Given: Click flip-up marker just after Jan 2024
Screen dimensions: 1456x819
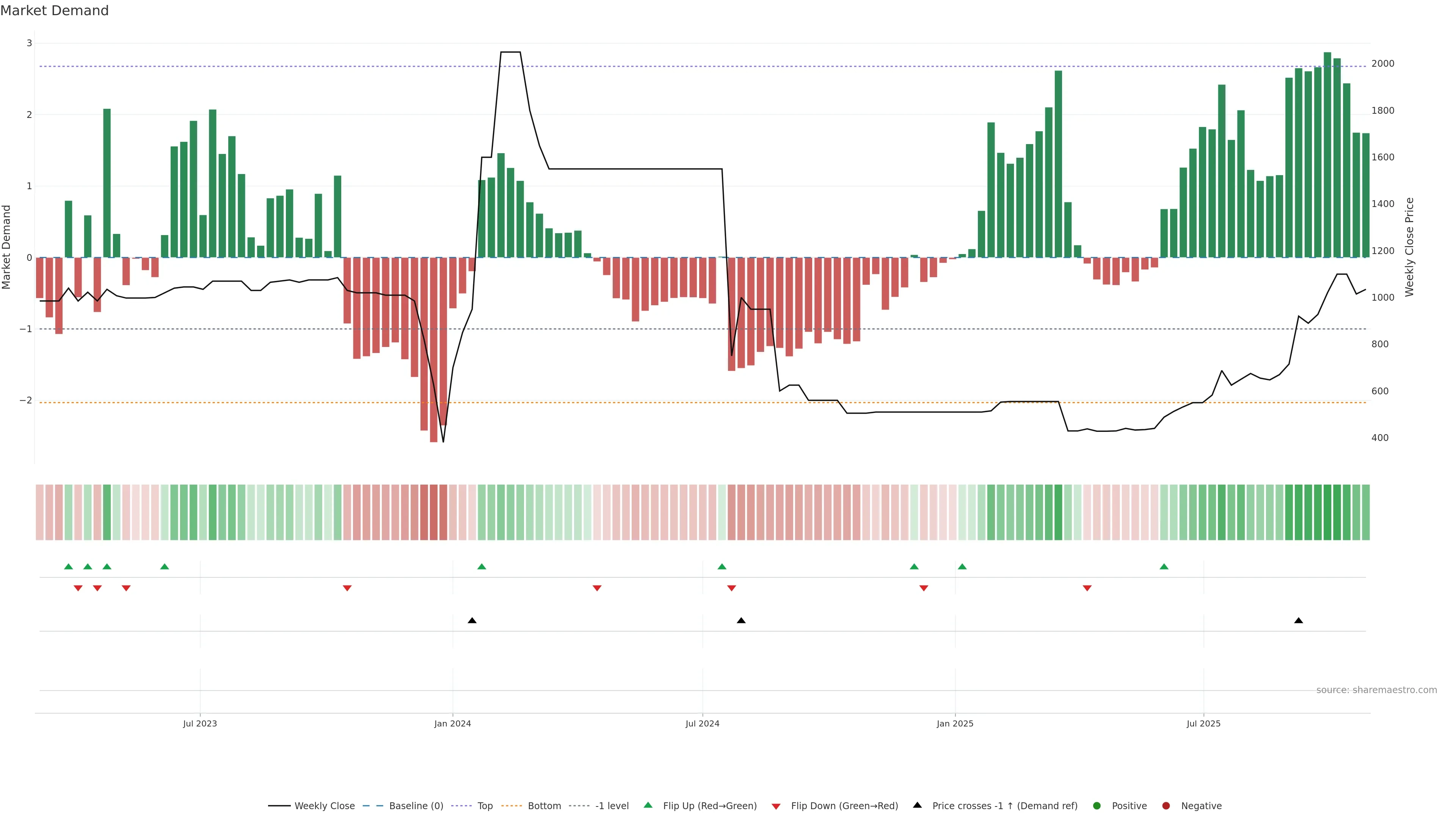Looking at the screenshot, I should pos(482,566).
